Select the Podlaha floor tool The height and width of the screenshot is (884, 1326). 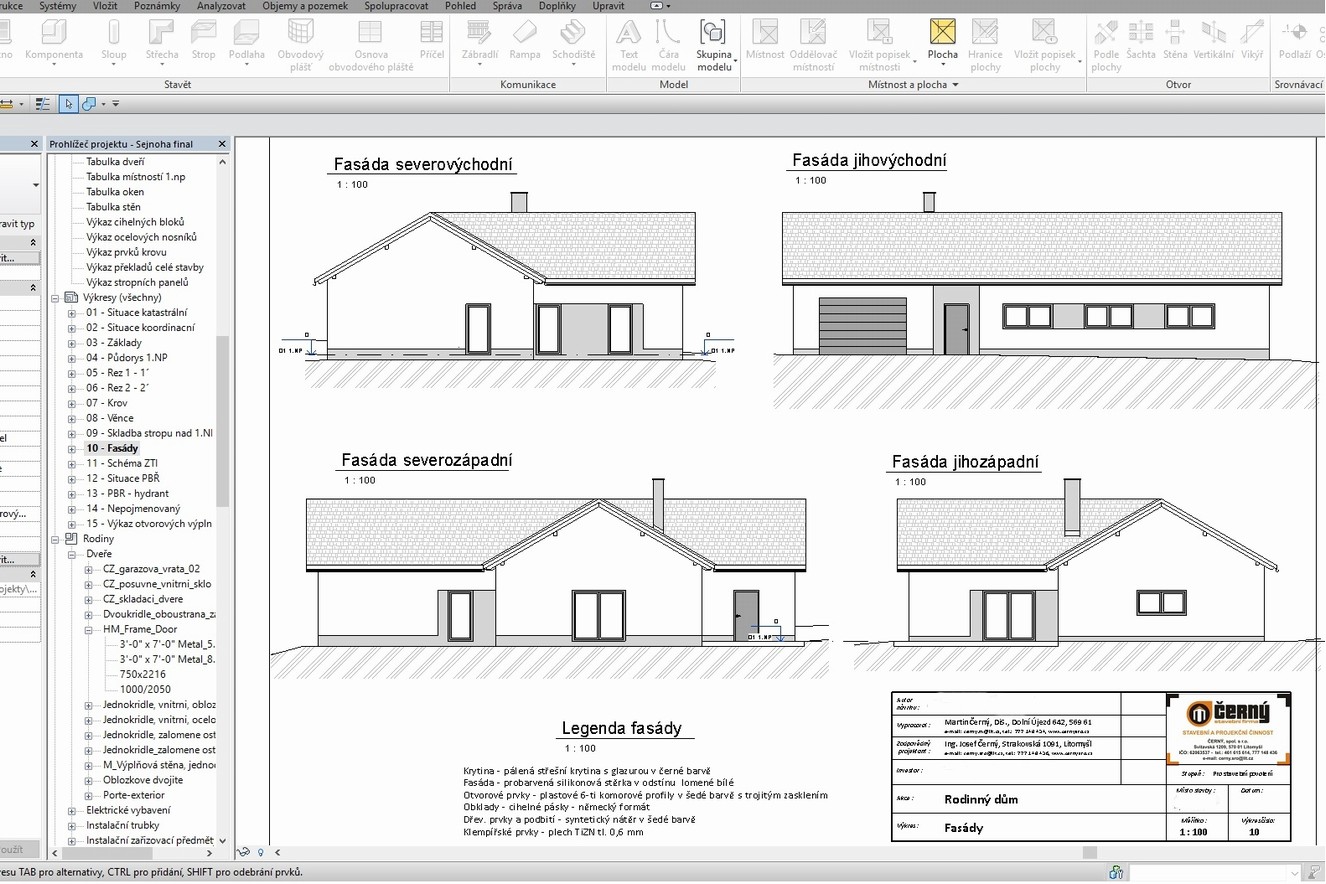click(x=246, y=40)
